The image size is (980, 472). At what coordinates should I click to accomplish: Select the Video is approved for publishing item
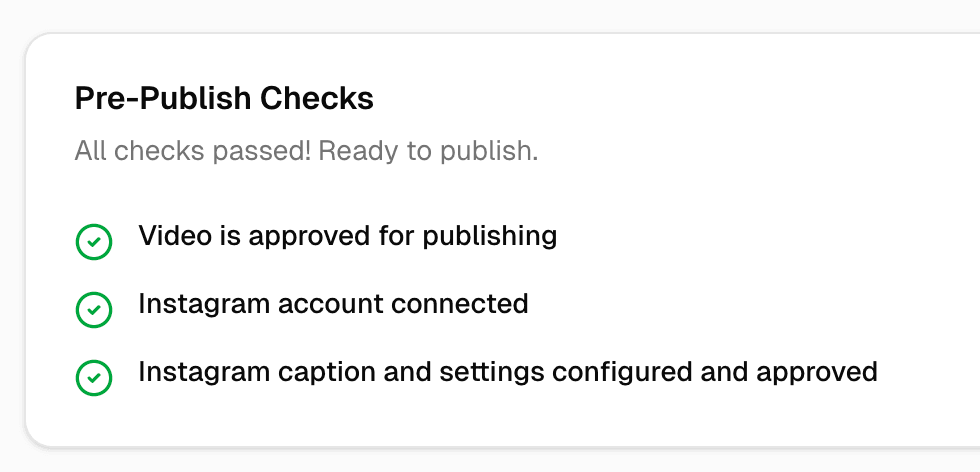(347, 236)
